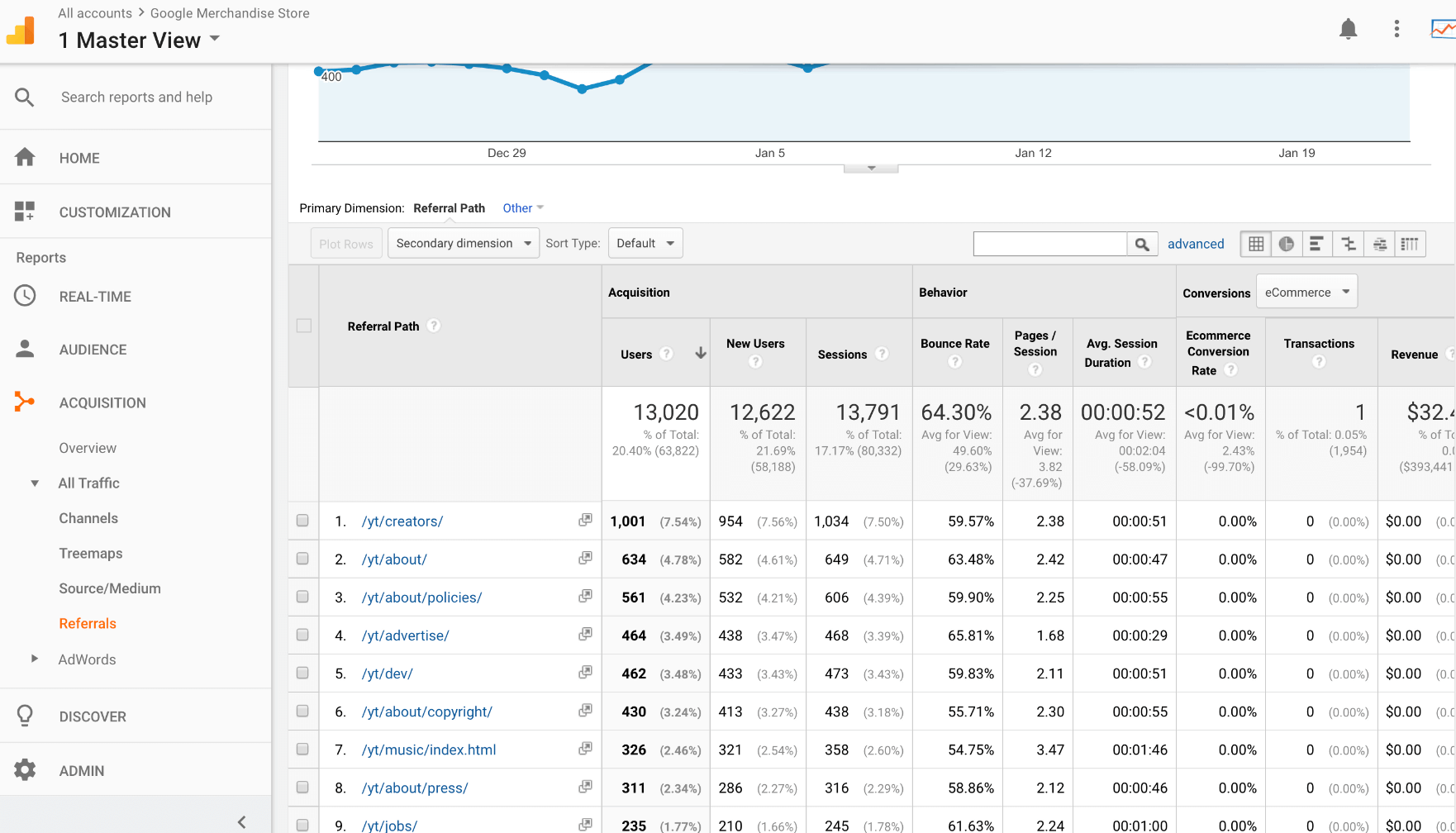
Task: Open the /yt/music/index.html referral link
Action: pos(429,750)
